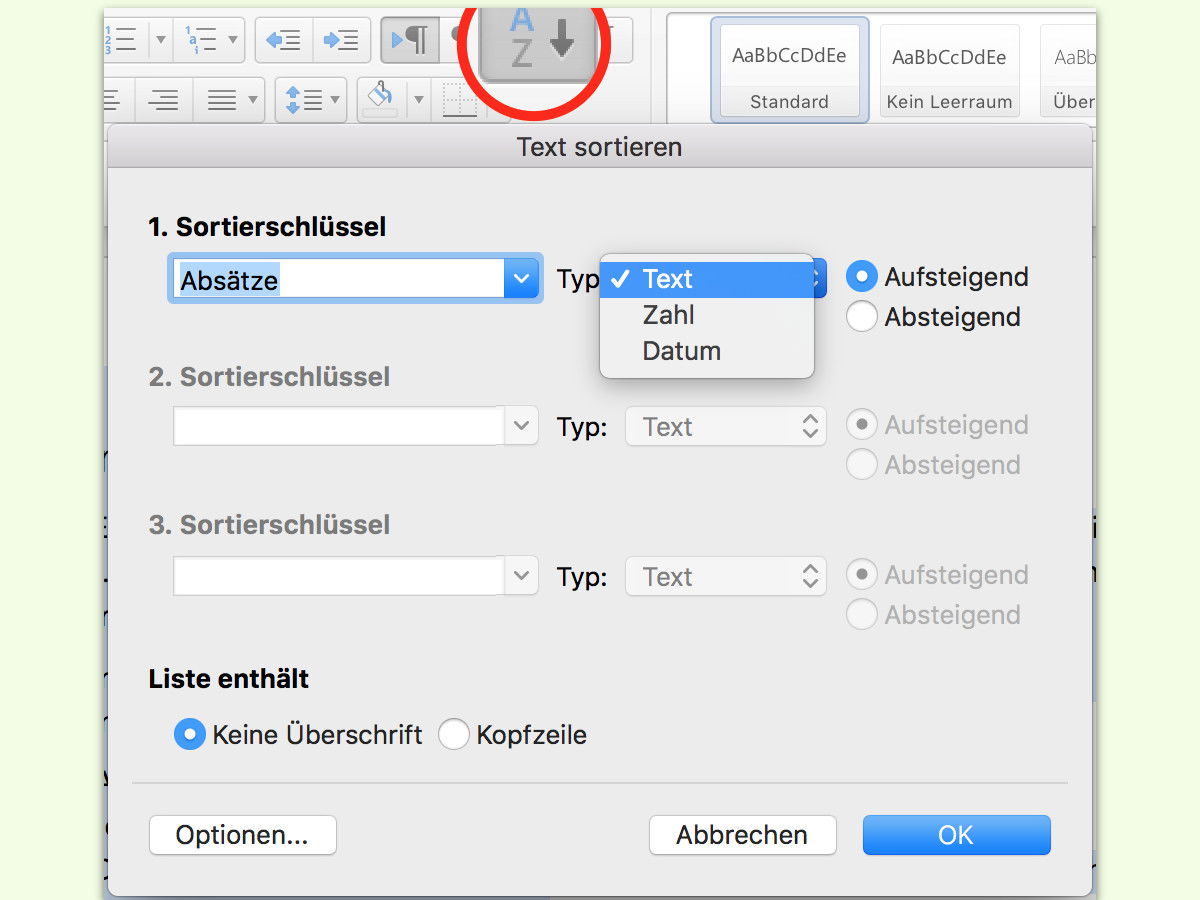Select Aufsteigend for first Sortierschlüssel
This screenshot has width=1200, height=900.
click(861, 276)
